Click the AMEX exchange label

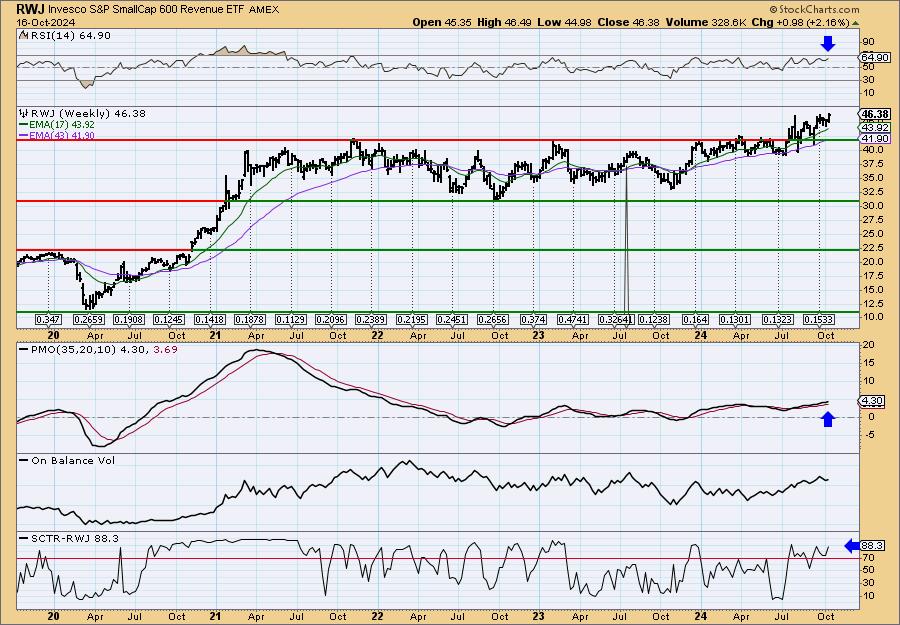click(x=264, y=9)
